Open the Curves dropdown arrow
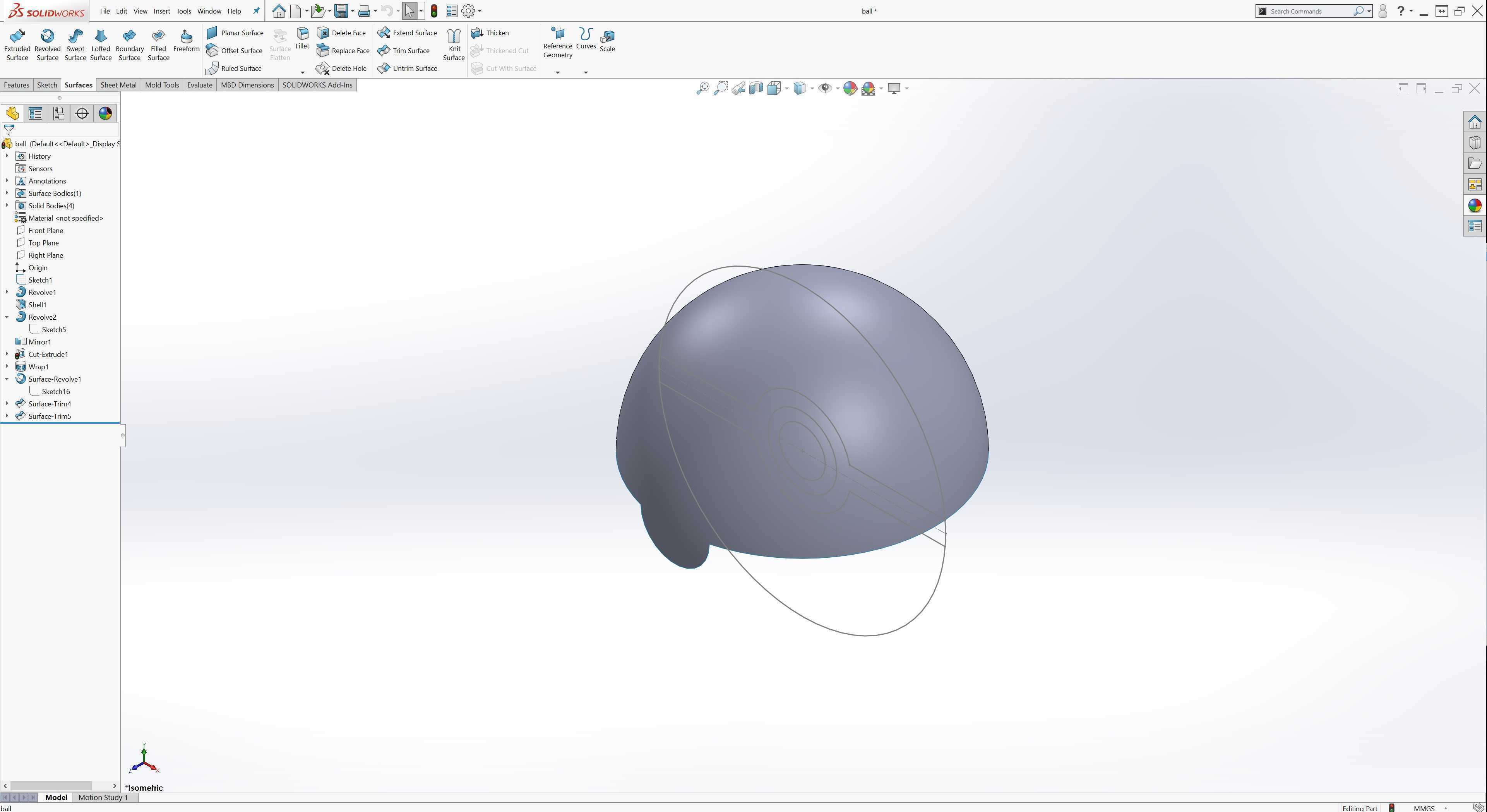Screen dimensions: 1487x812 click(585, 72)
